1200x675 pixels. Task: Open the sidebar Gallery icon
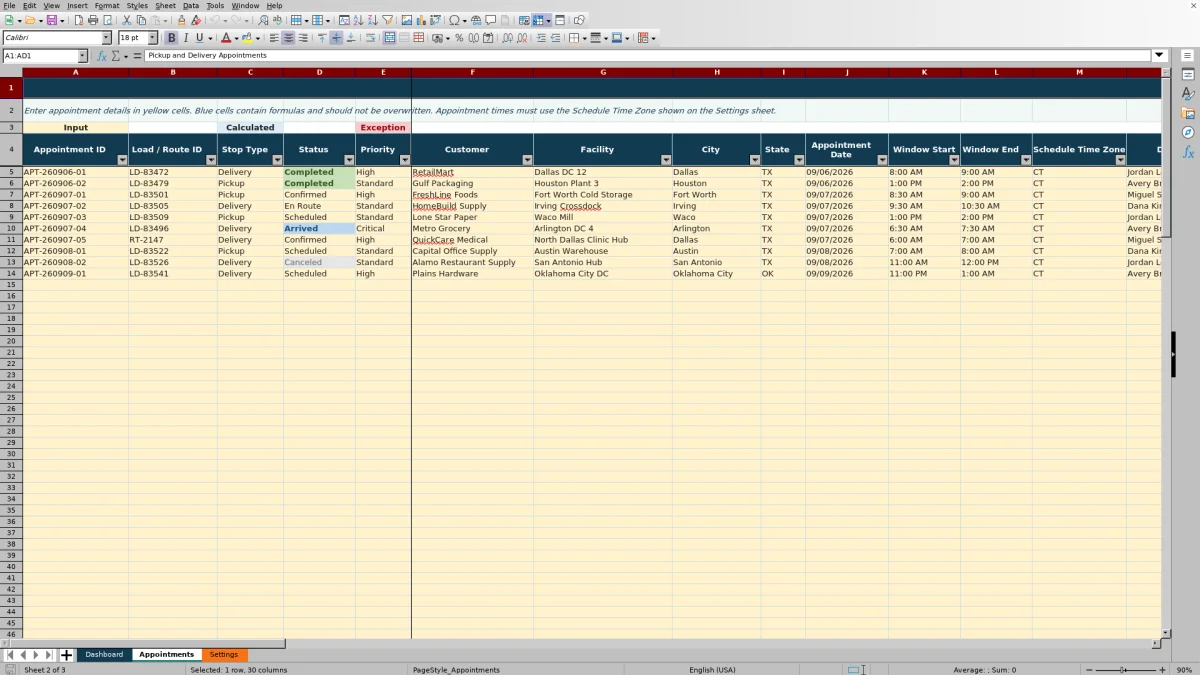pyautogui.click(x=1188, y=113)
